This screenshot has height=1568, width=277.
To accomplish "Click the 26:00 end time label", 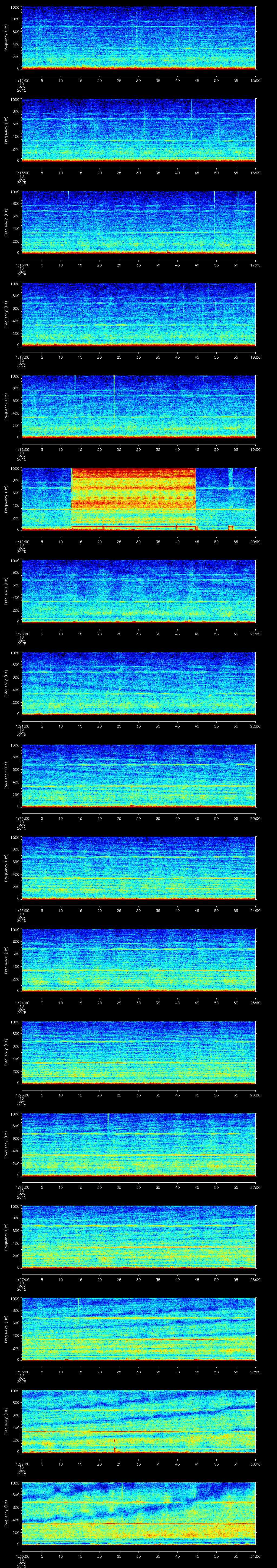I will pos(256,1095).
